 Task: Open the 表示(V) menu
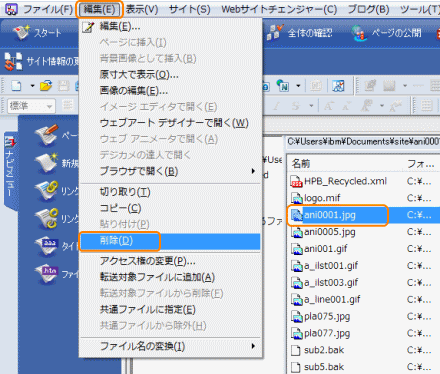click(x=142, y=9)
